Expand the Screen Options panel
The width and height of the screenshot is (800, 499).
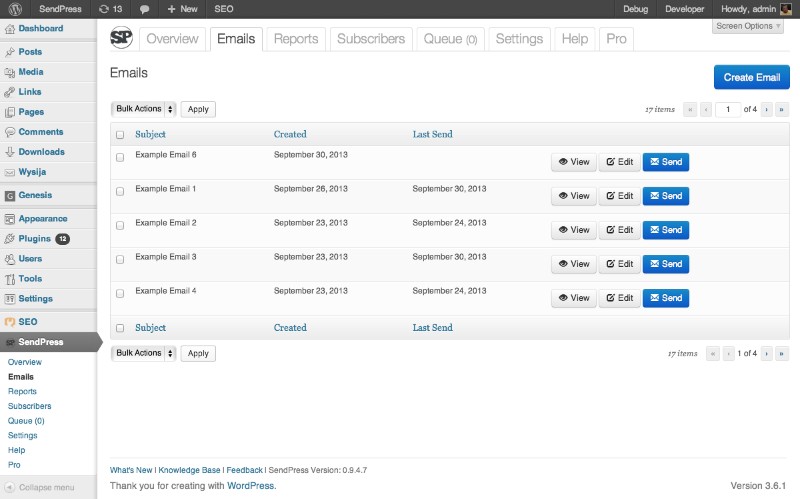click(x=748, y=26)
